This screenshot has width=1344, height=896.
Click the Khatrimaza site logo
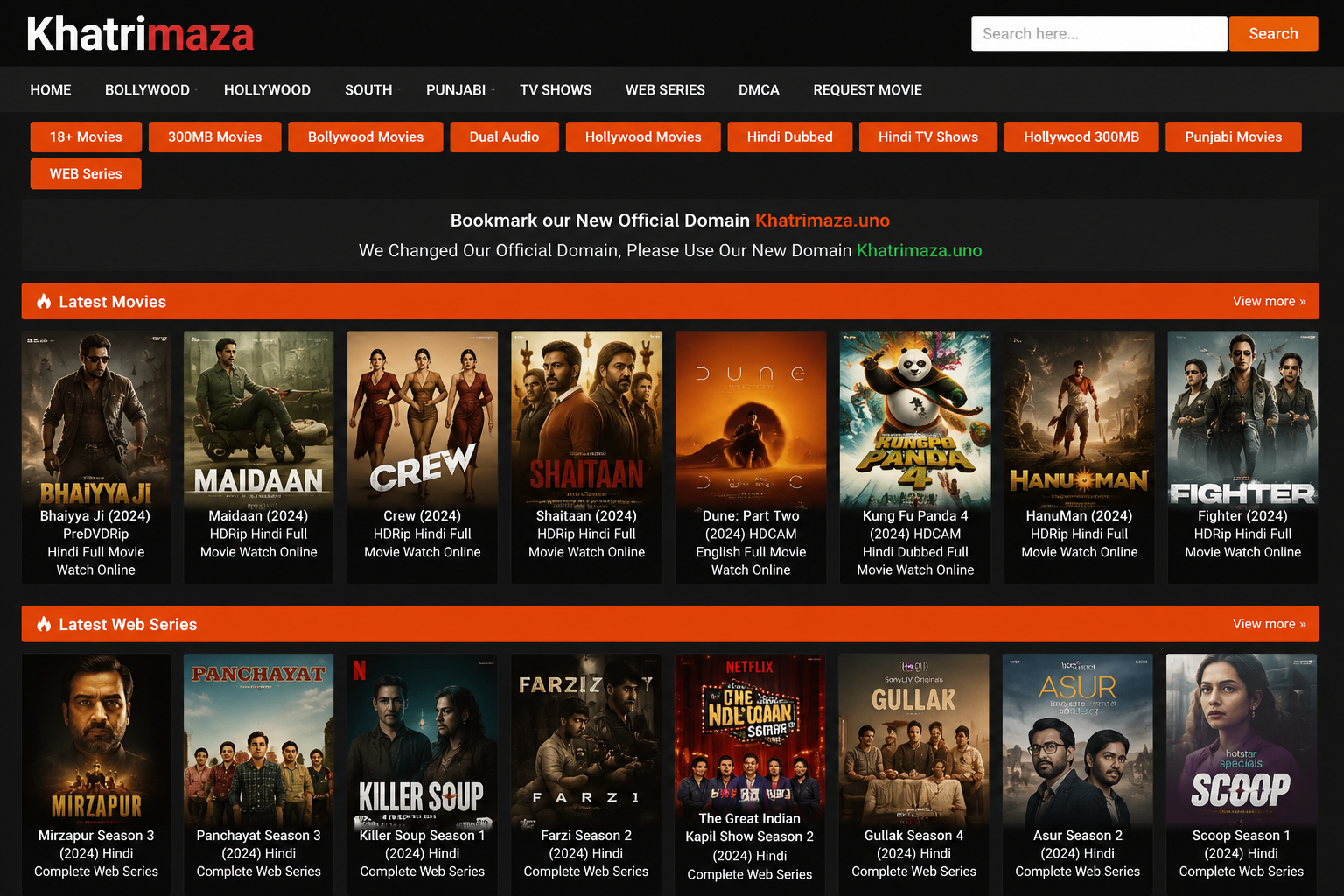140,34
